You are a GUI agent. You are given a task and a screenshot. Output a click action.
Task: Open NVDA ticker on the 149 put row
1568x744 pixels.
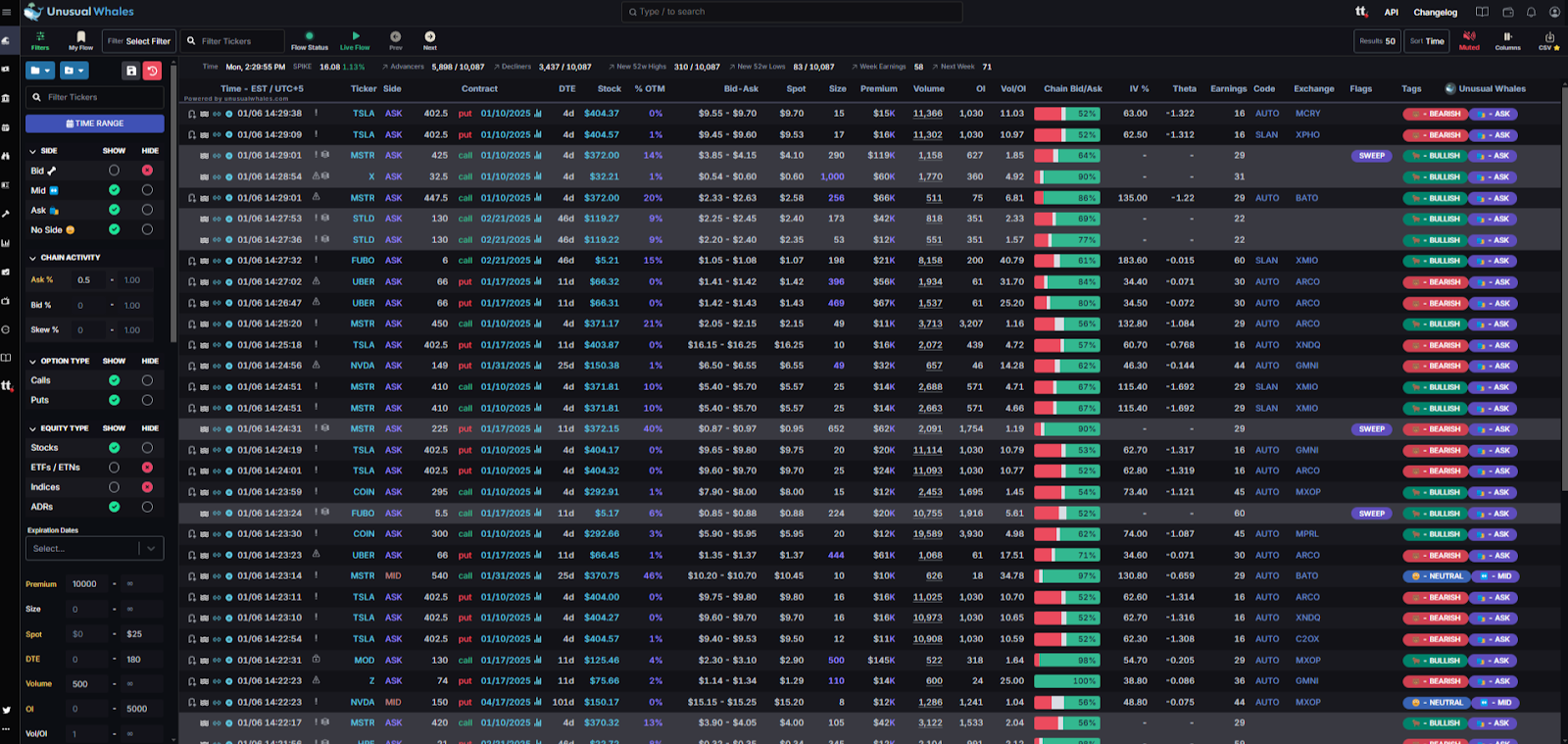click(x=363, y=366)
